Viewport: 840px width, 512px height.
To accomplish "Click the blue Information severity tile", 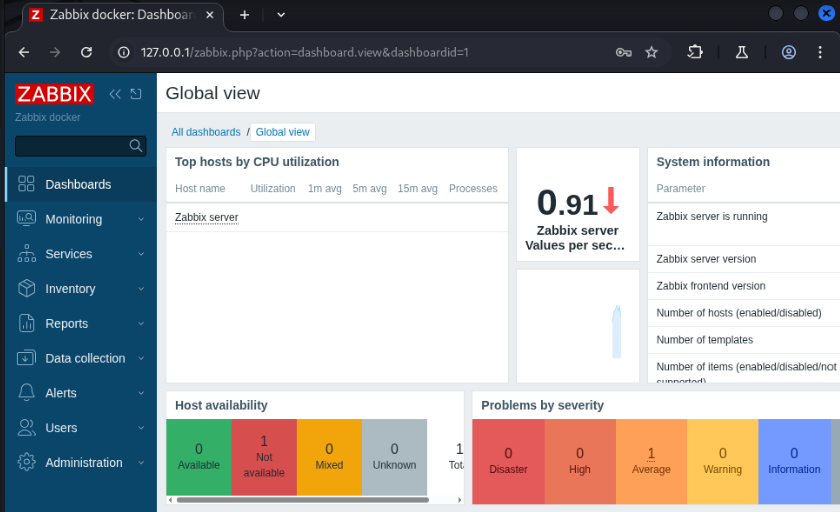I will 794,461.
